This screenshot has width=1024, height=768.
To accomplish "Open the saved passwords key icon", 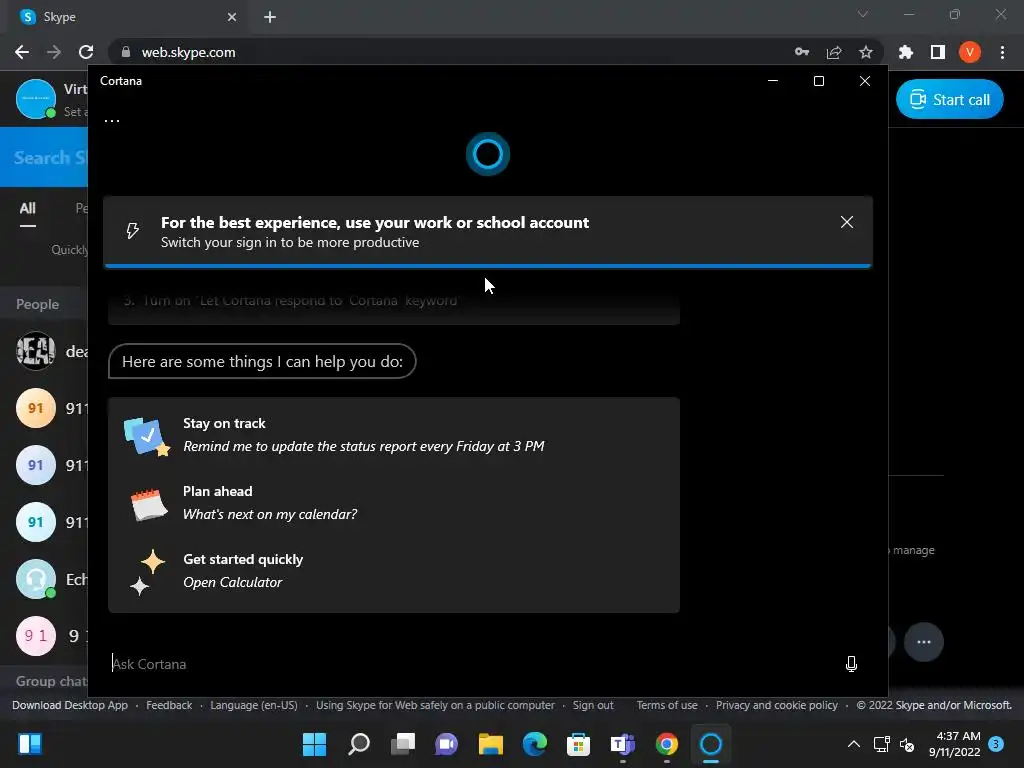I will (802, 52).
